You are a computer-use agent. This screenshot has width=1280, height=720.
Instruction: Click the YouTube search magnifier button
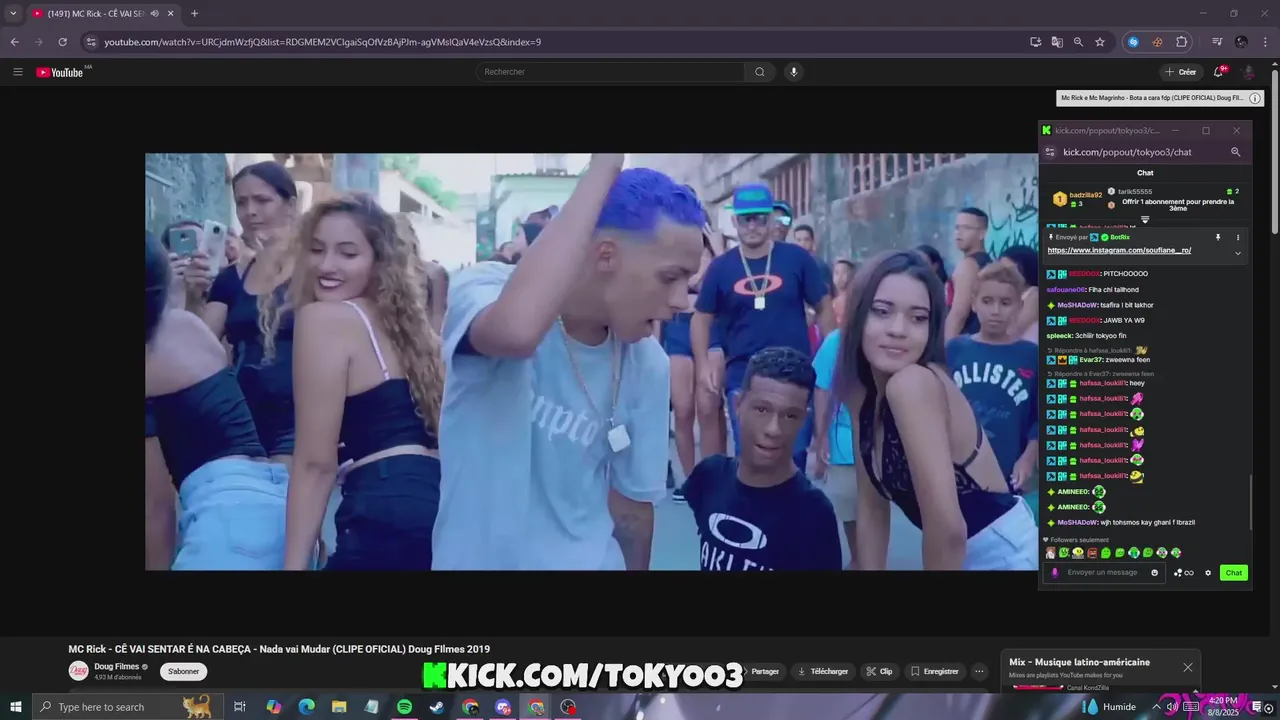760,72
